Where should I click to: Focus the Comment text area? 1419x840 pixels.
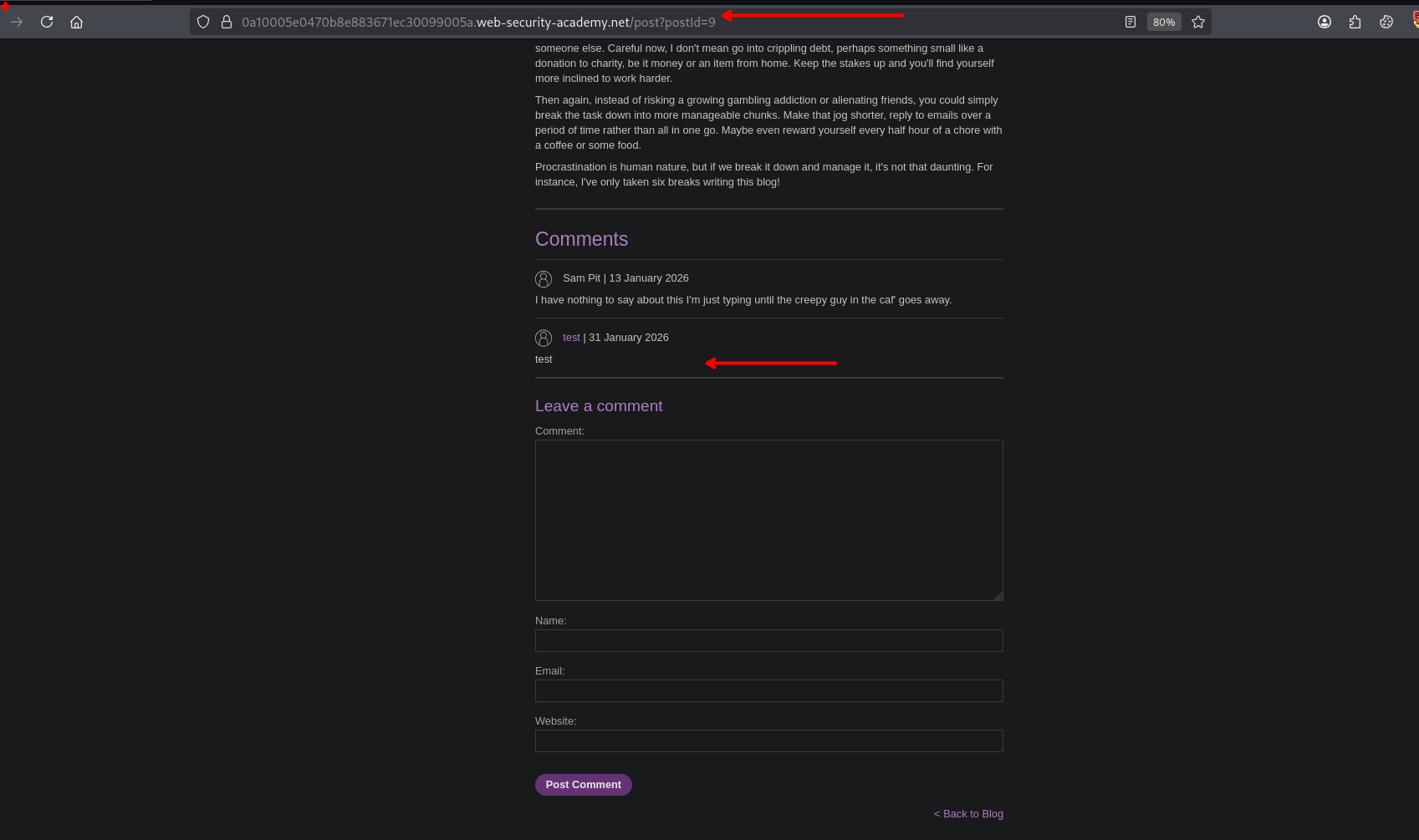[x=768, y=520]
